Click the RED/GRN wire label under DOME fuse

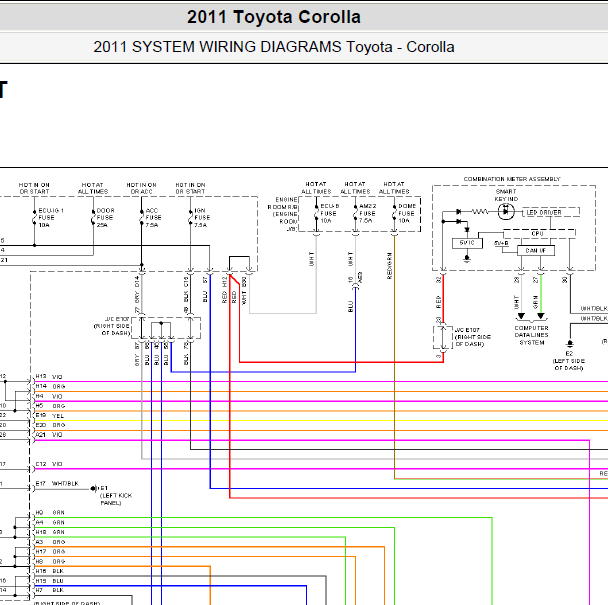[390, 266]
